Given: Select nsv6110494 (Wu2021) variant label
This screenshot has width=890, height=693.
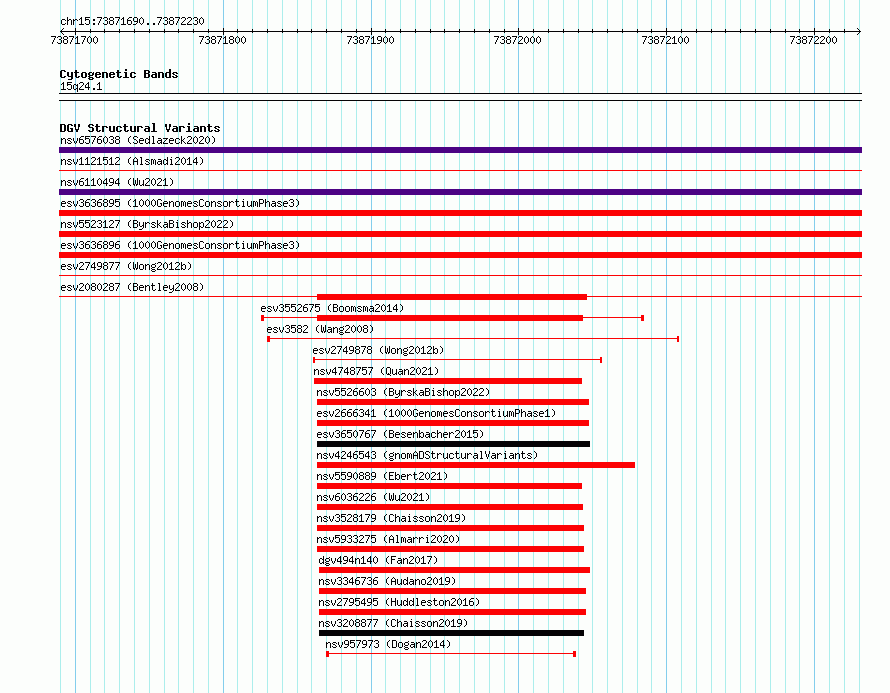Looking at the screenshot, I should (x=117, y=182).
